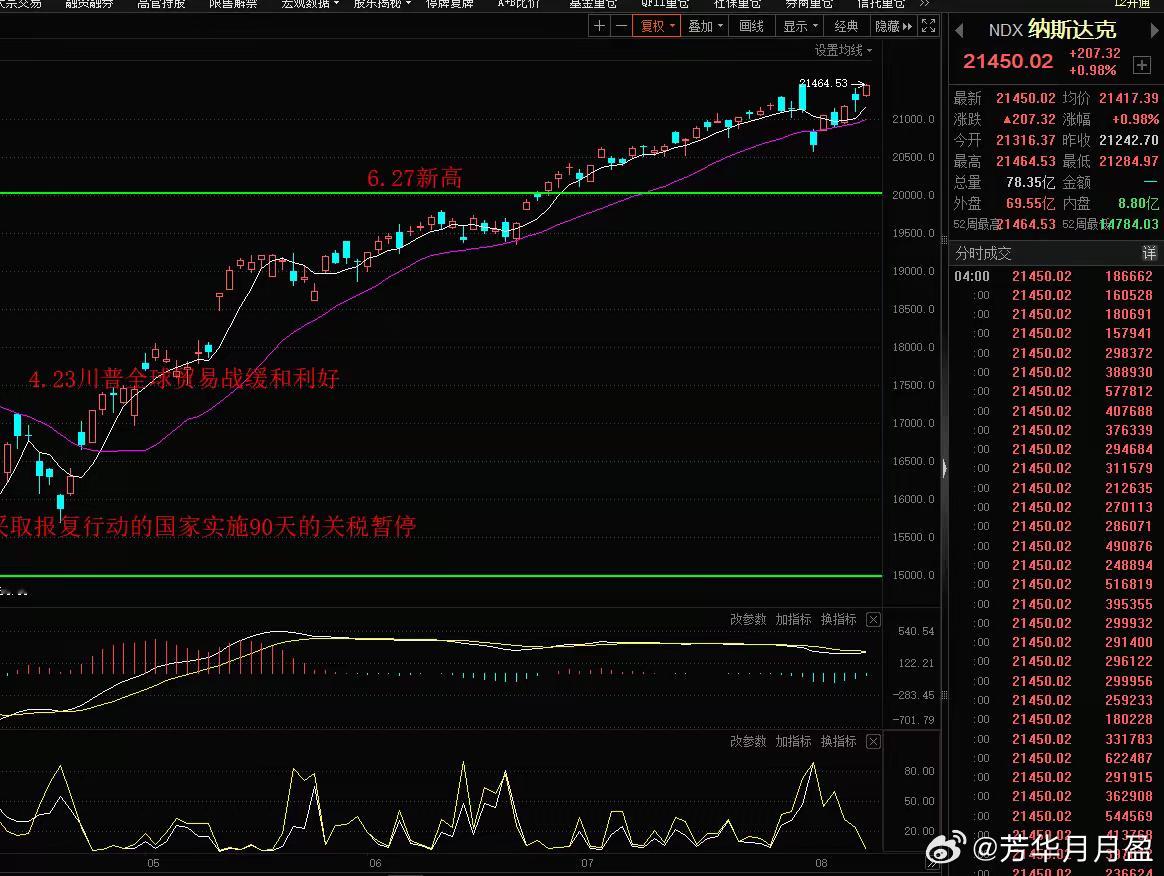Click the 05 month label on time axis
Image resolution: width=1164 pixels, height=876 pixels.
tap(153, 863)
